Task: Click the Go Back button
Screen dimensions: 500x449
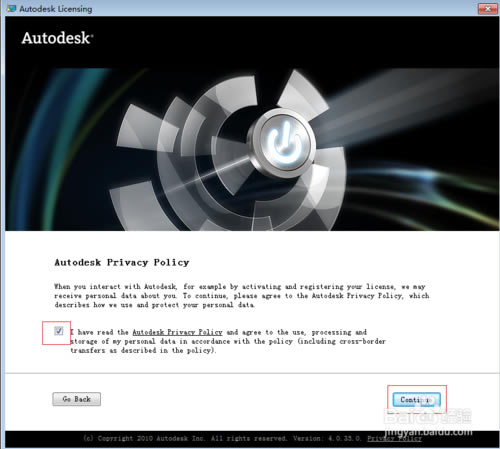Action: click(77, 399)
